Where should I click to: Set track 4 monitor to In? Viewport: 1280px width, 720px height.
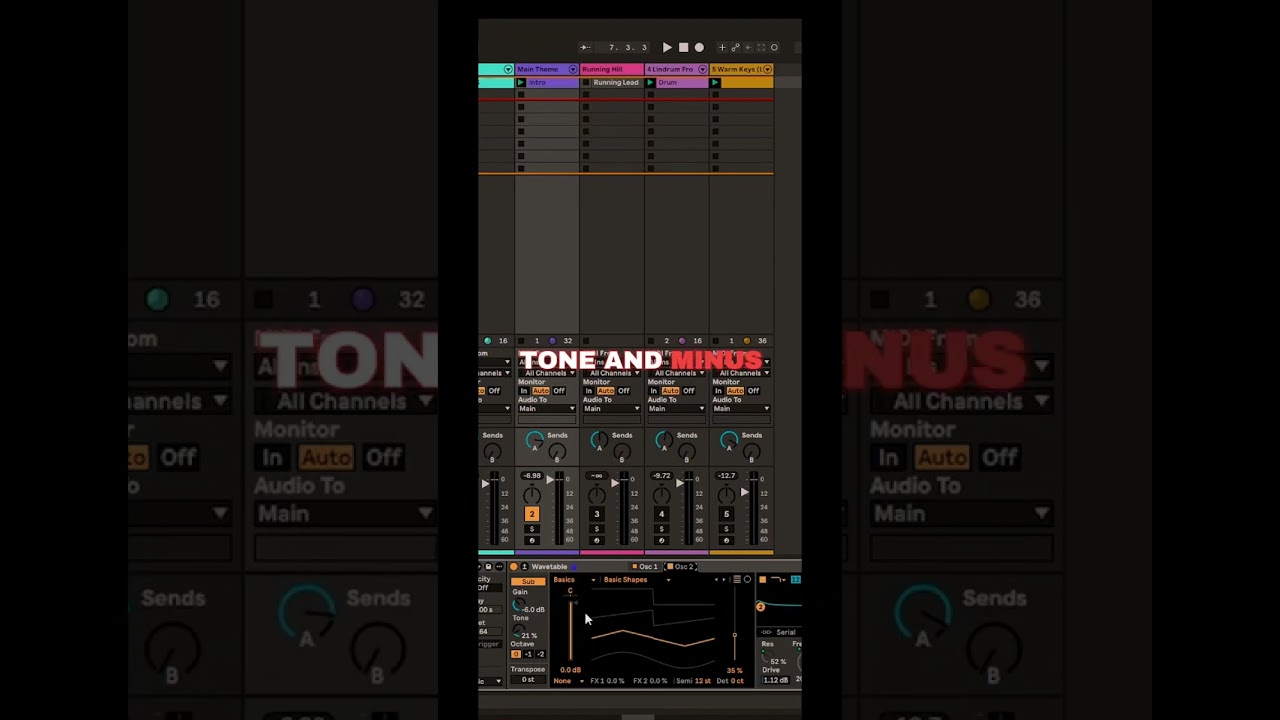tap(653, 391)
